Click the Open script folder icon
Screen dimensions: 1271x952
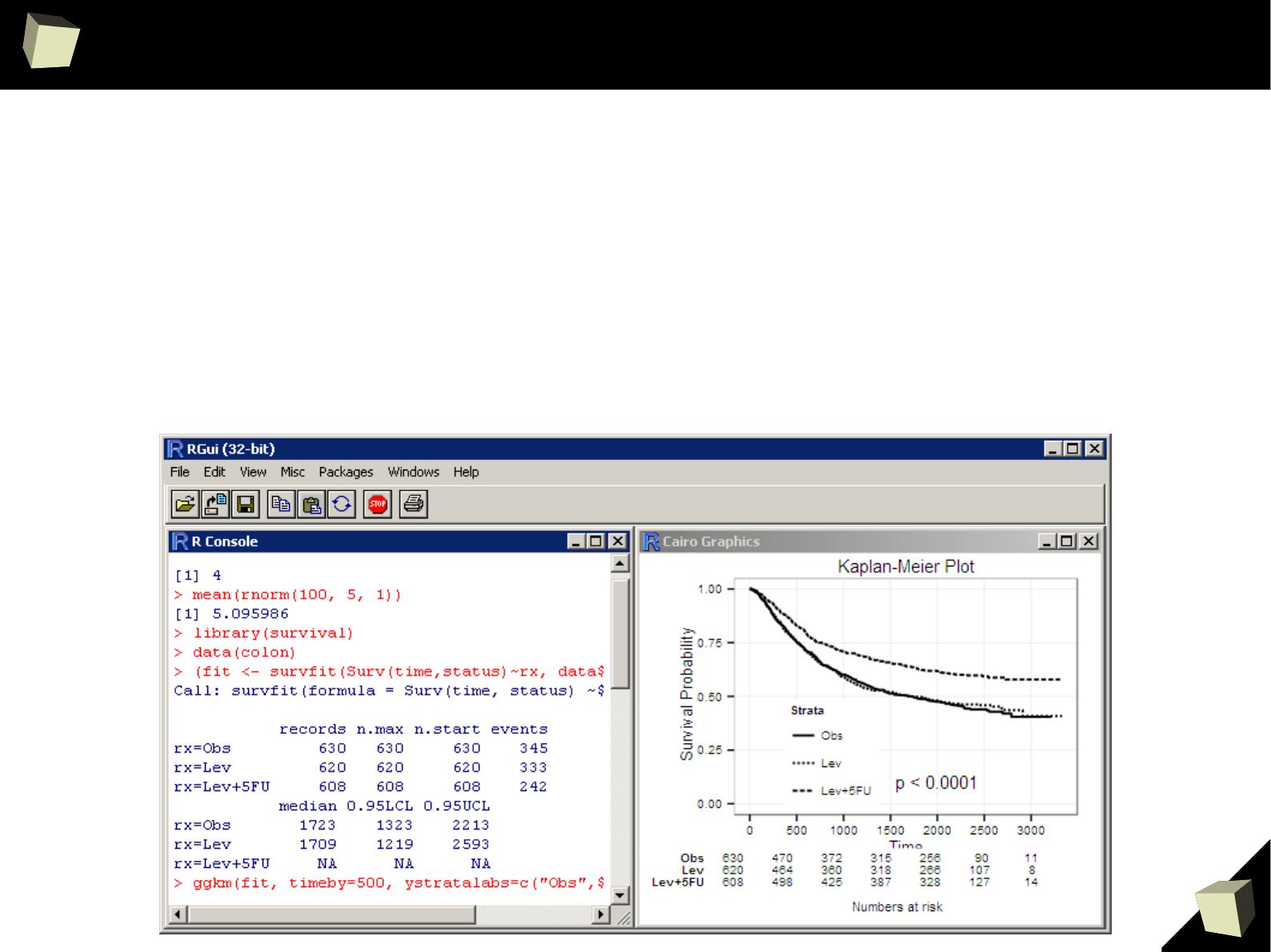point(184,504)
